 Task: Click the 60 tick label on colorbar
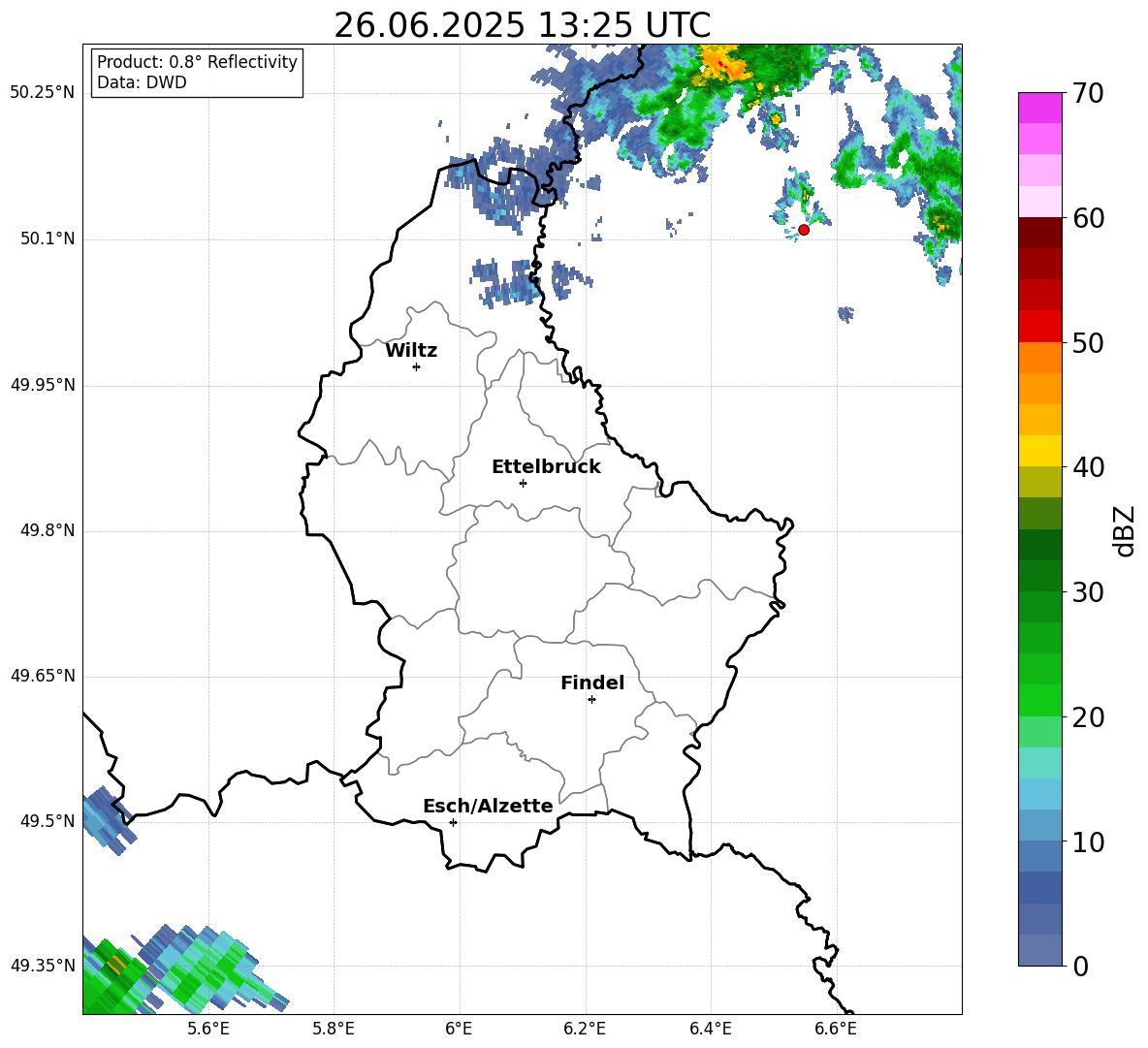click(x=1088, y=218)
